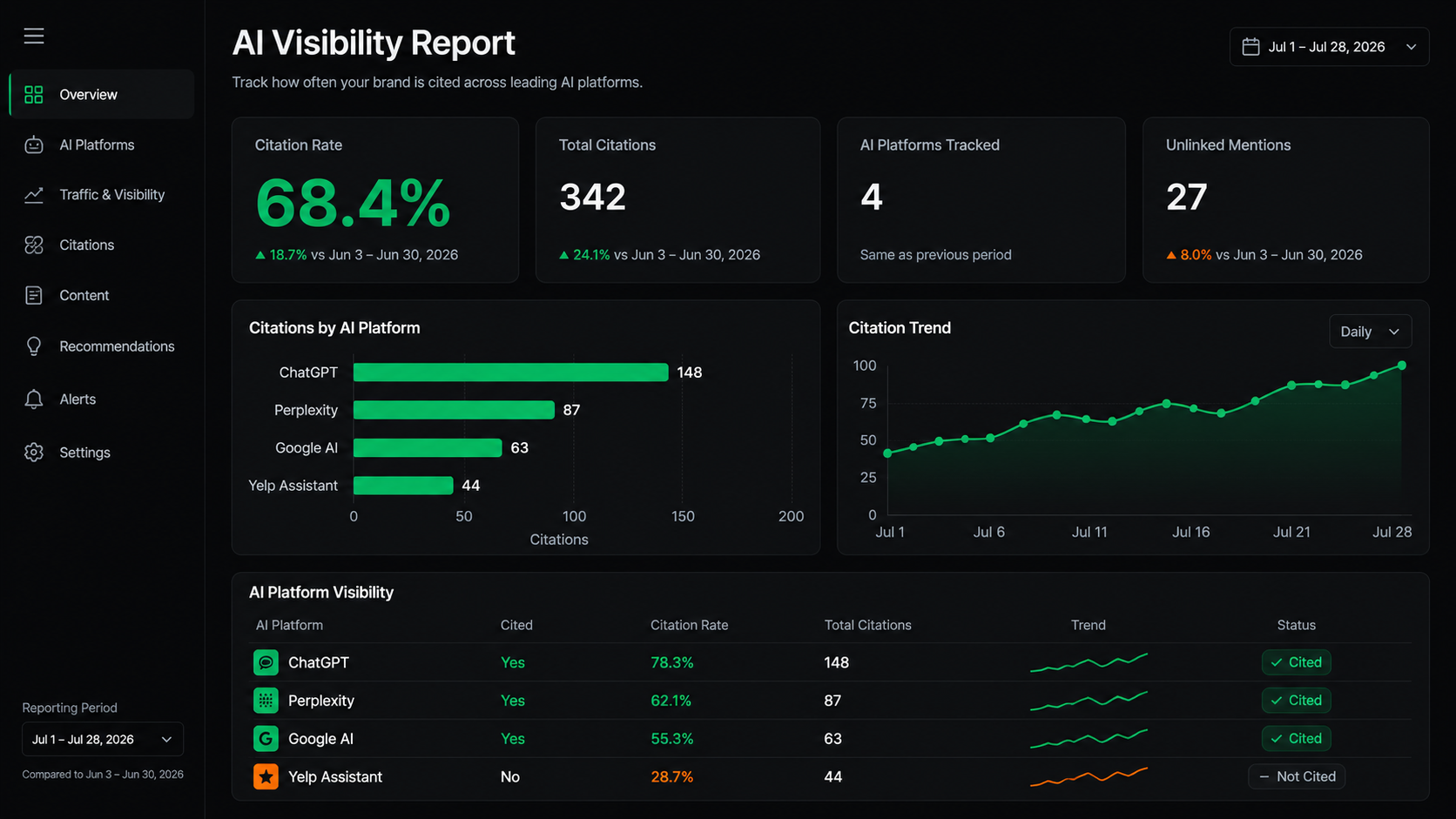This screenshot has width=1456, height=819.
Task: Click the Traffic & Visibility chart icon
Action: pyautogui.click(x=34, y=195)
